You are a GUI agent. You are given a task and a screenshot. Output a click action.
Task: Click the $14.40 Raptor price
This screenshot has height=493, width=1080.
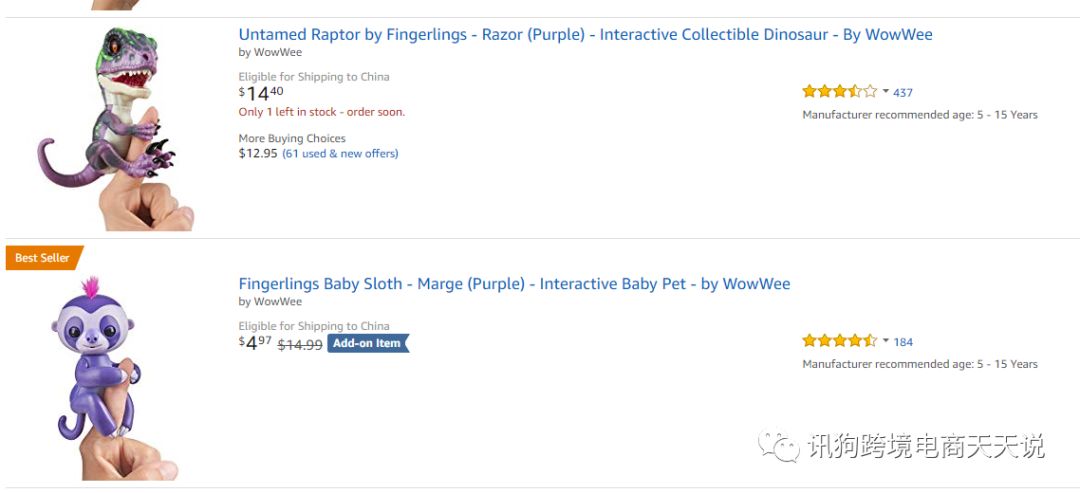click(x=261, y=94)
